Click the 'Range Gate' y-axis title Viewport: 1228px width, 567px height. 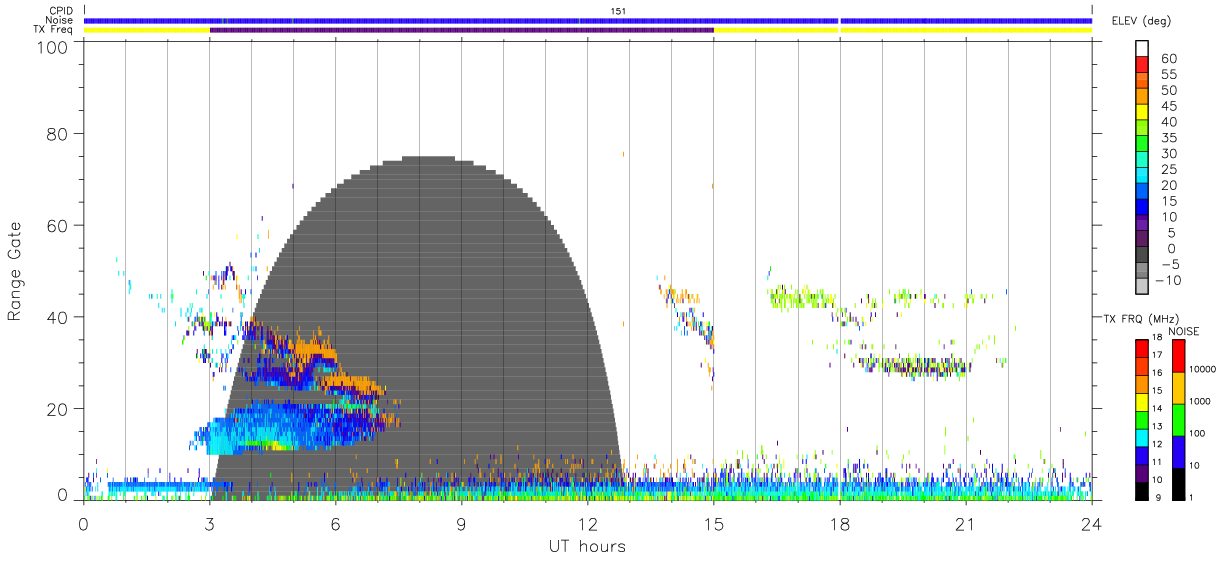pos(15,272)
